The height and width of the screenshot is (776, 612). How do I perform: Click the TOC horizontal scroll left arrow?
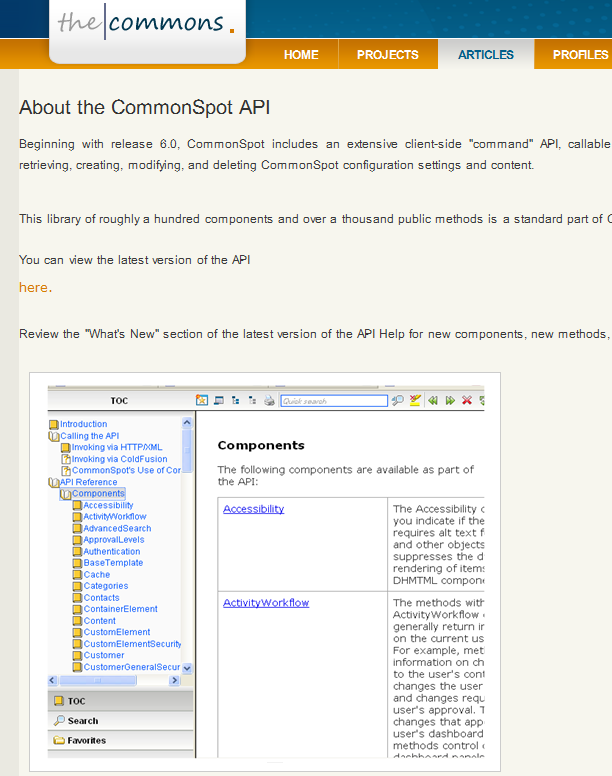pyautogui.click(x=53, y=680)
